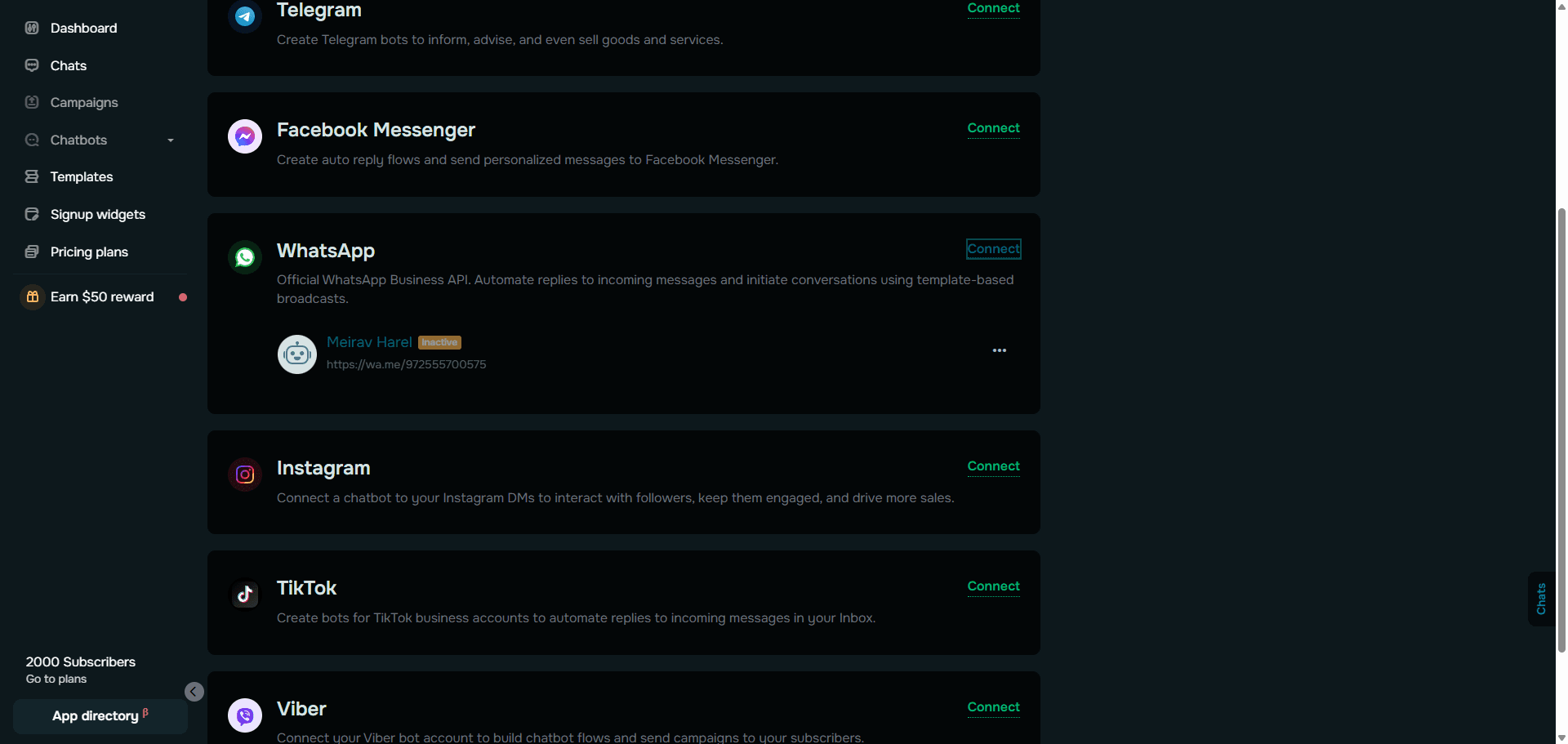Click the 2000 Subscribers text
This screenshot has height=744, width=1568.
pos(81,662)
